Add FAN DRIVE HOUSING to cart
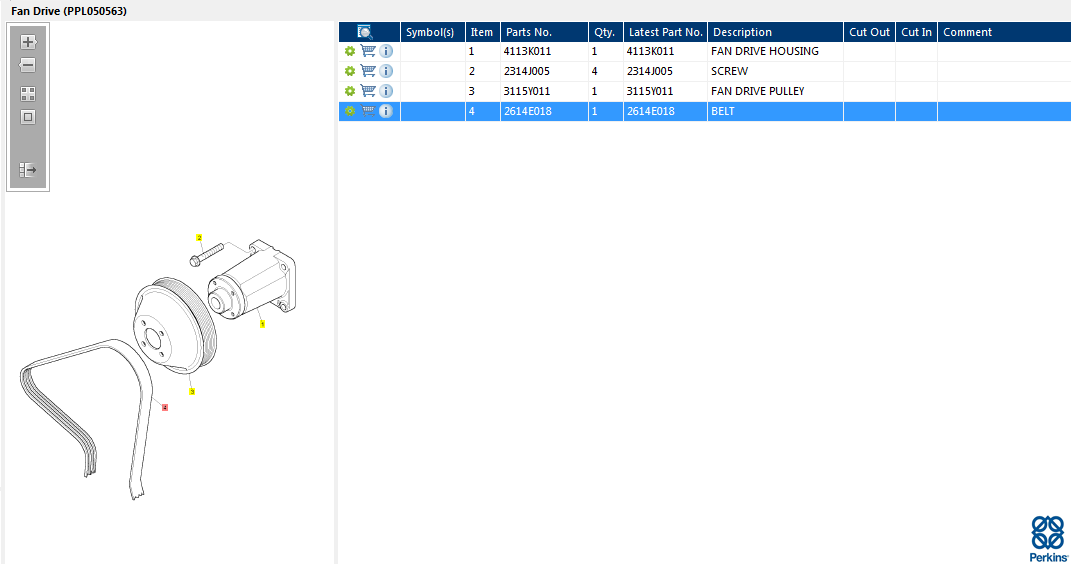Viewport: 1071px width, 564px height. (x=368, y=51)
